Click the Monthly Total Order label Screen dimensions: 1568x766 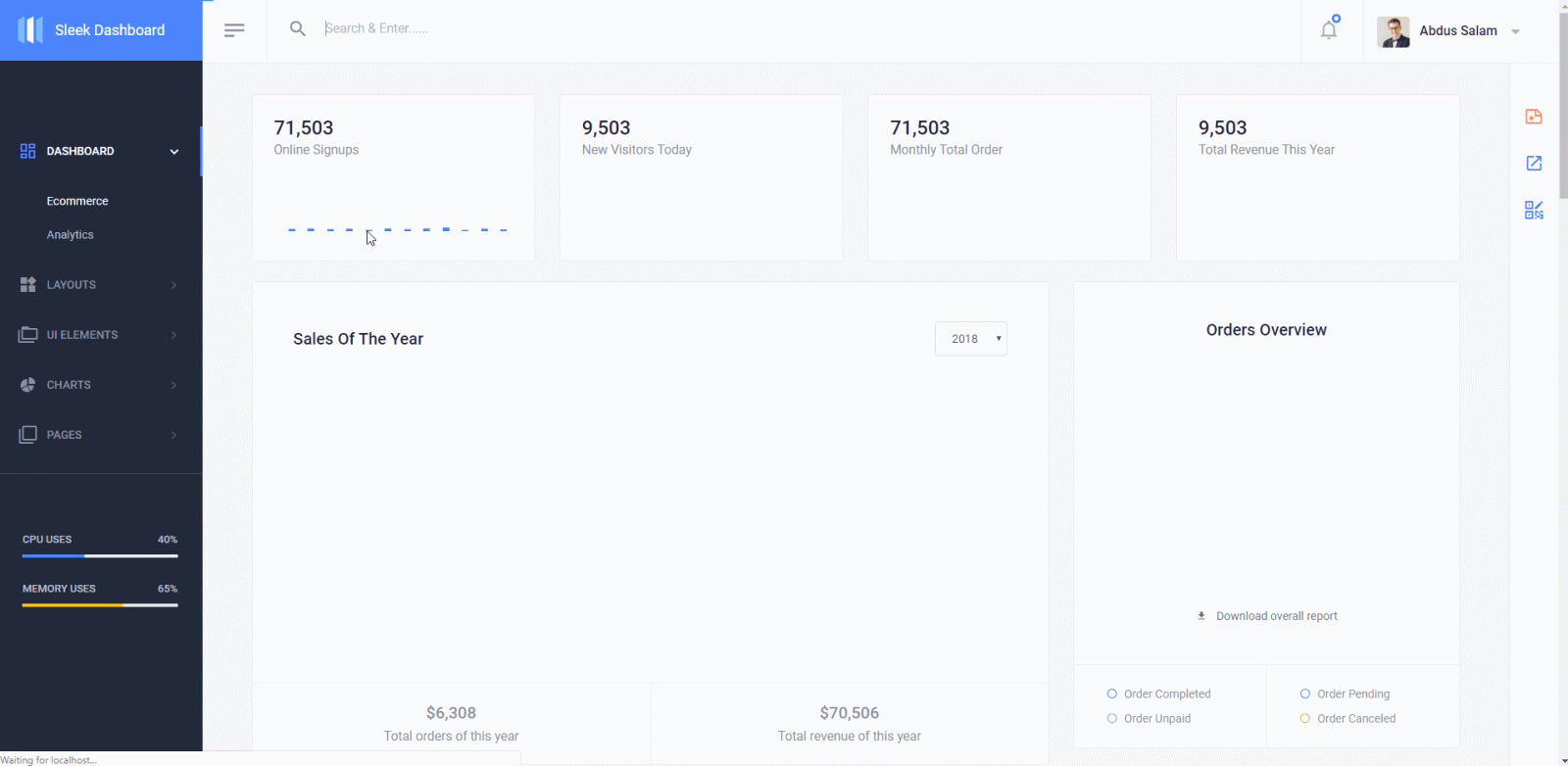947,150
